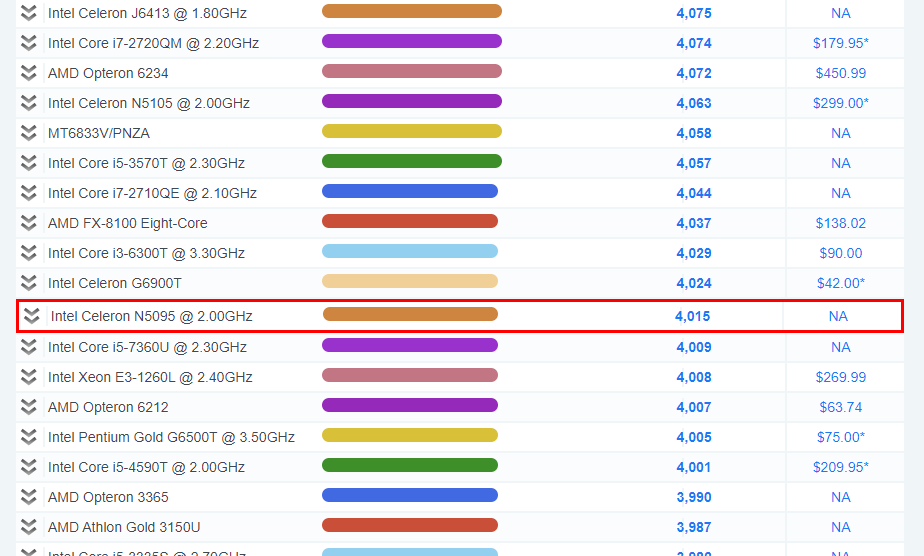Click the score 4,008

694,377
